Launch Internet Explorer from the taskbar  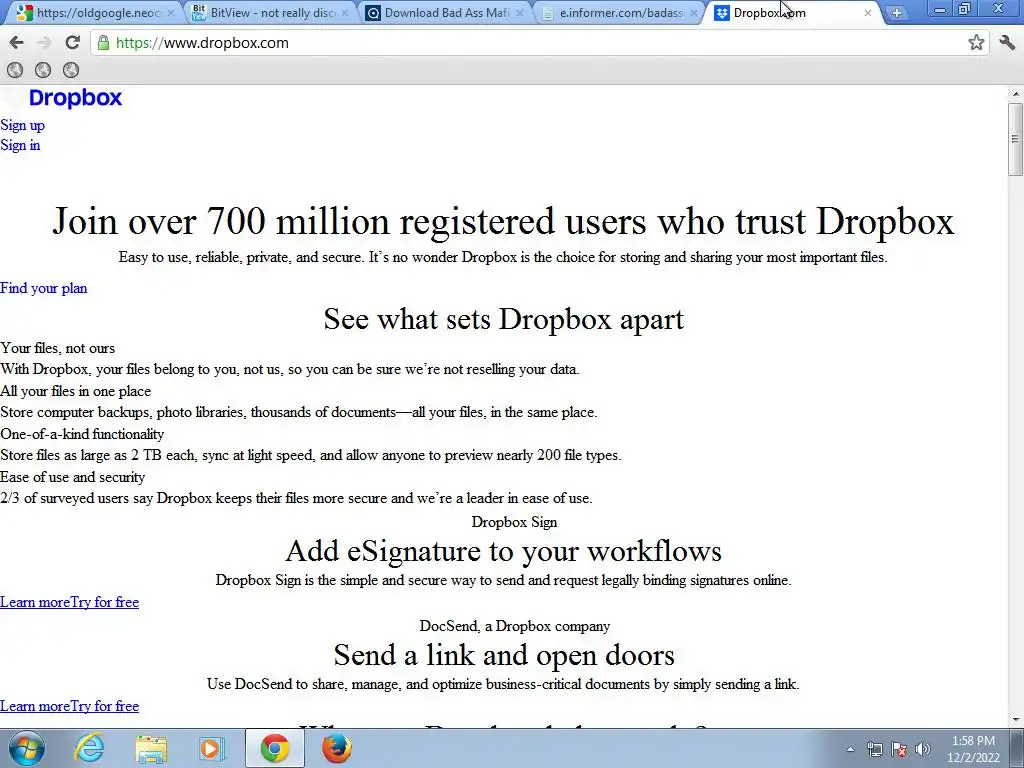click(89, 748)
